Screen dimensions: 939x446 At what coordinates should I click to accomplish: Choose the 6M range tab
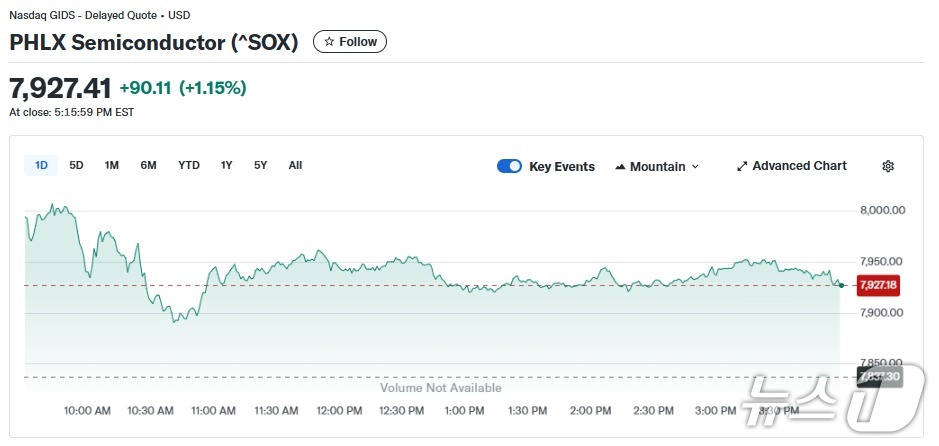pyautogui.click(x=148, y=165)
